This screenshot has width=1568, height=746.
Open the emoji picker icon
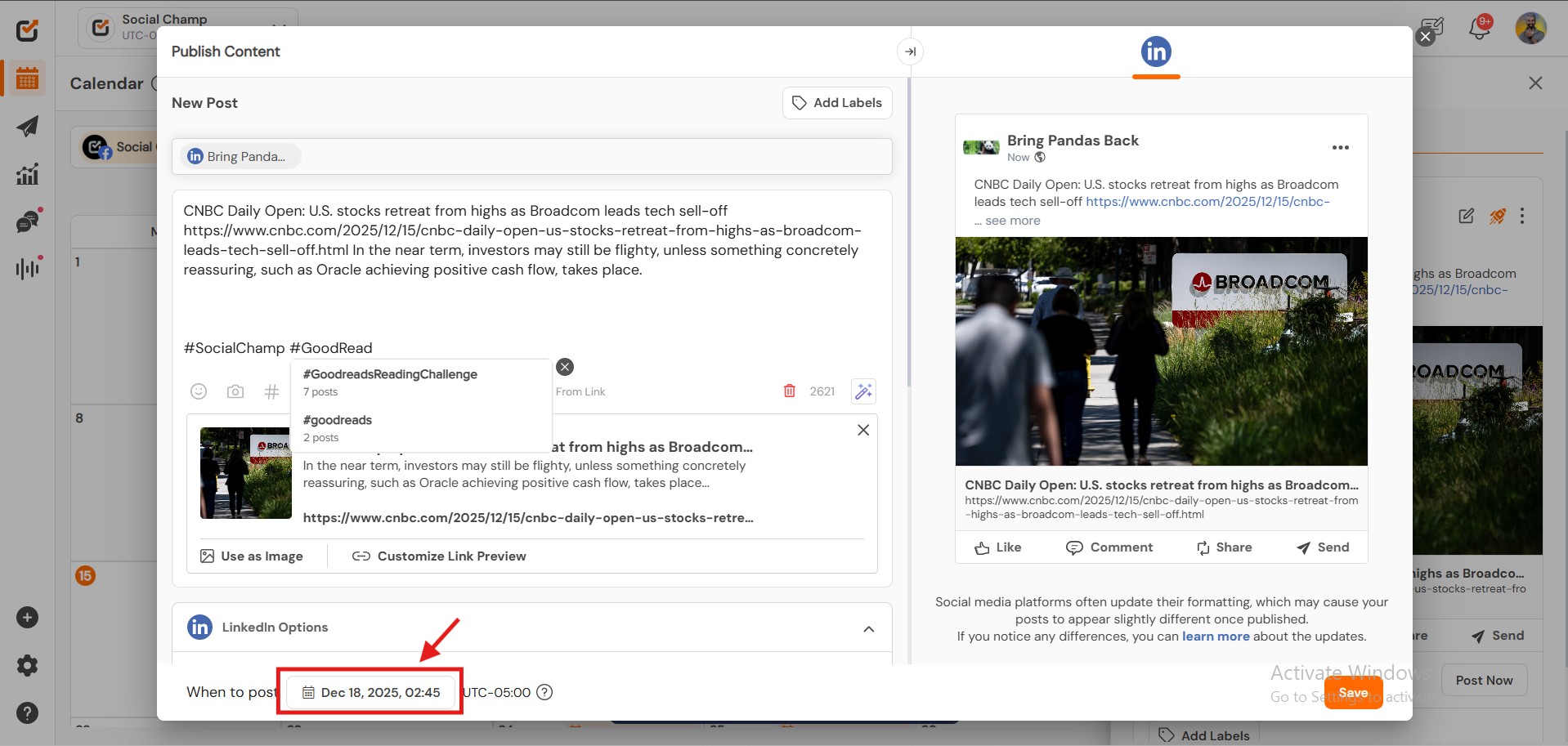coord(199,391)
